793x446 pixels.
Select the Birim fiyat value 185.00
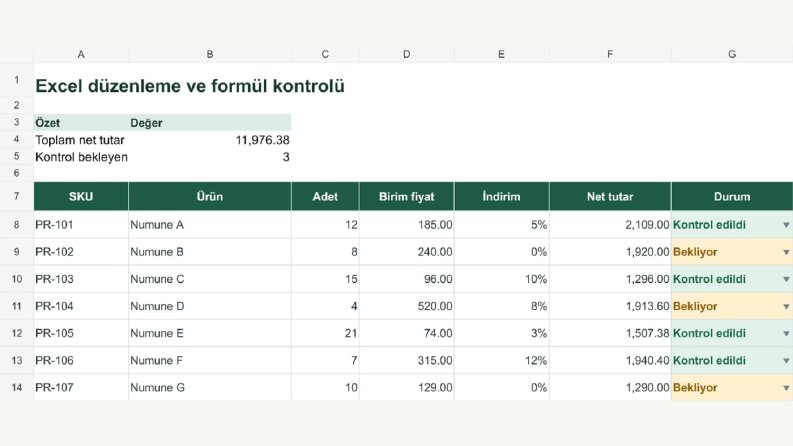pyautogui.click(x=407, y=225)
